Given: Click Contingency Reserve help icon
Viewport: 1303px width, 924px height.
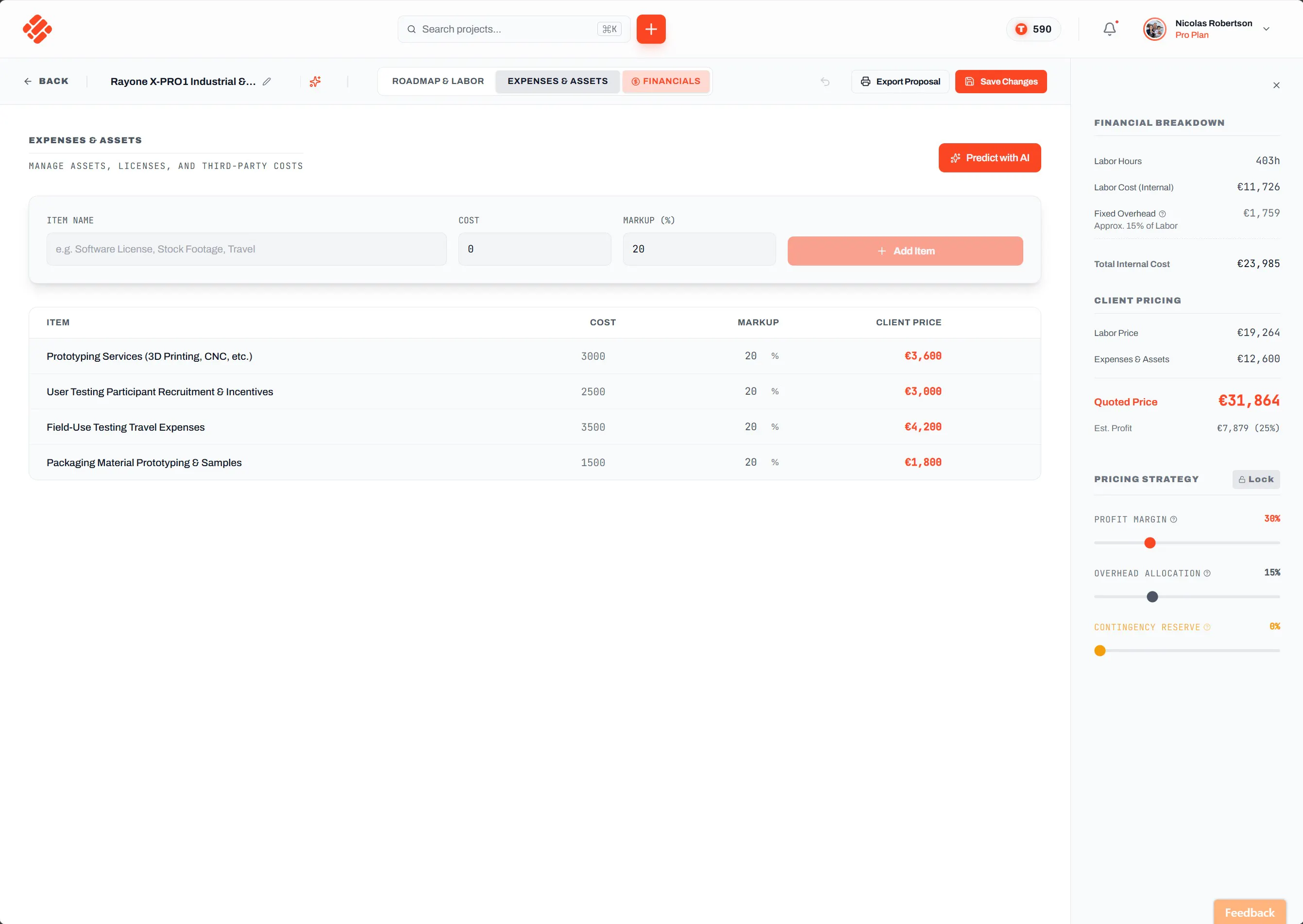Looking at the screenshot, I should [x=1207, y=627].
